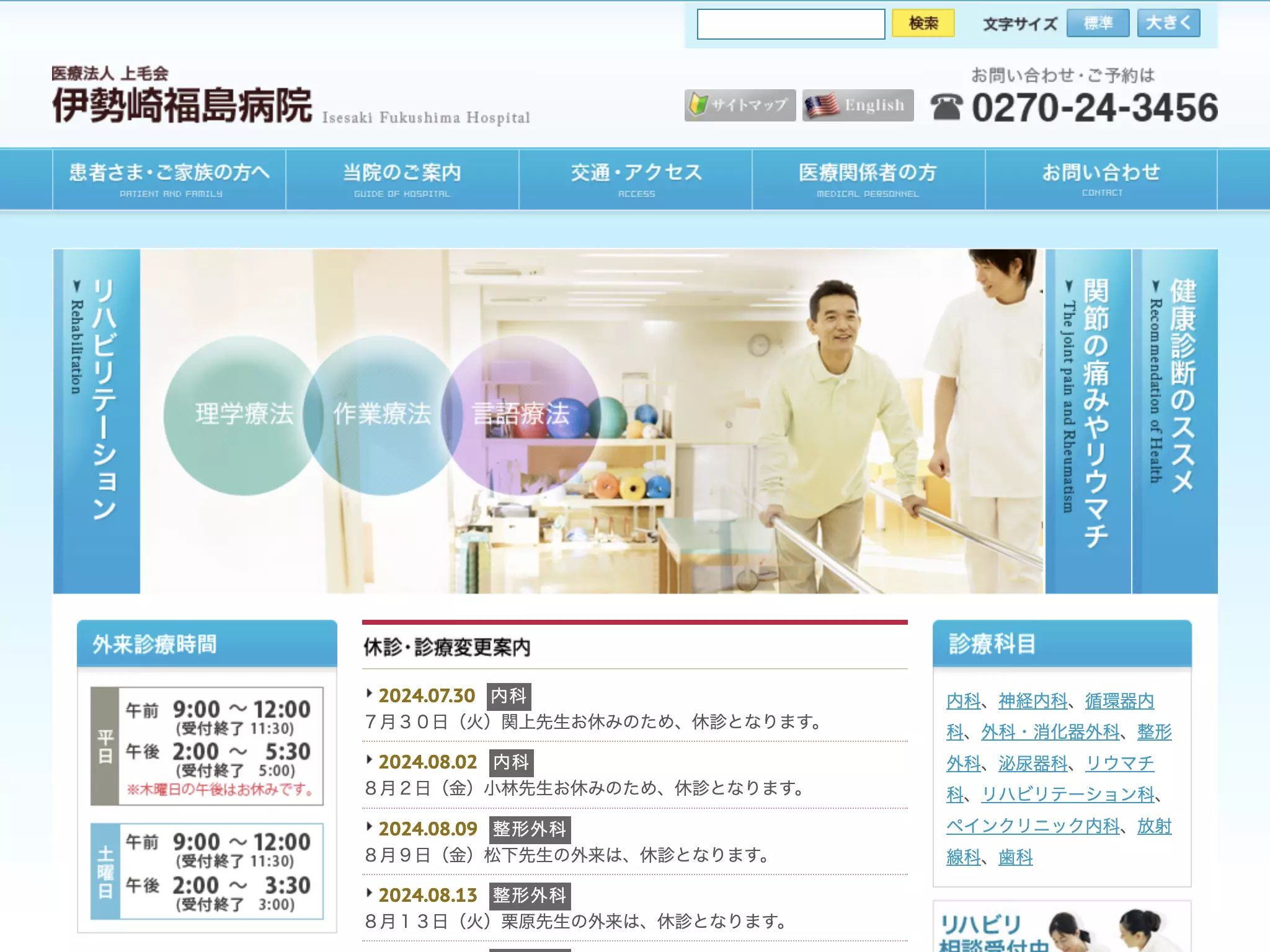Viewport: 1270px width, 952px height.
Task: Click the telephone icon beside the number
Action: tap(947, 108)
